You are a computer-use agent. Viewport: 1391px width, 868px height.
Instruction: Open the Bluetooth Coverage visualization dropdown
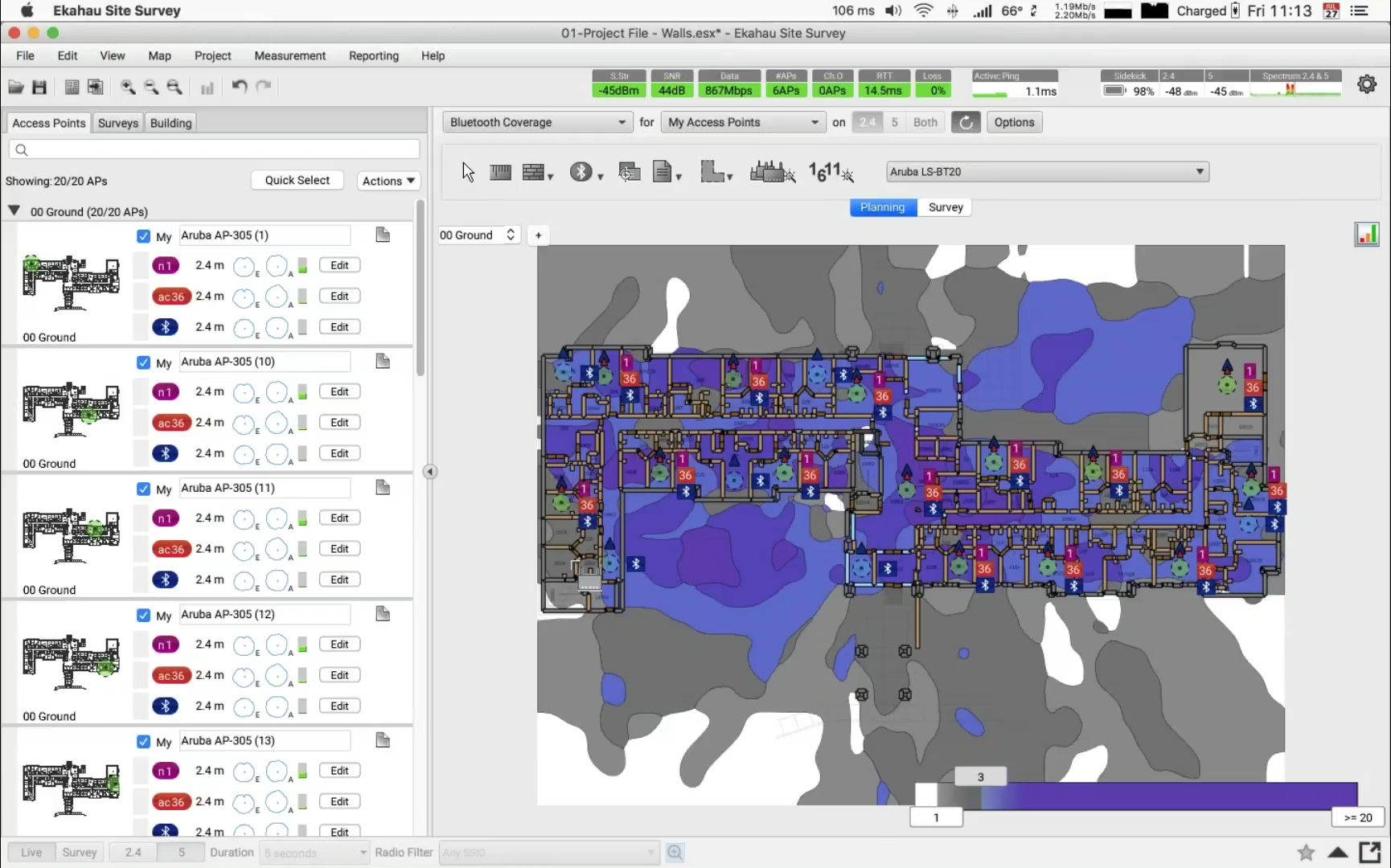point(537,122)
